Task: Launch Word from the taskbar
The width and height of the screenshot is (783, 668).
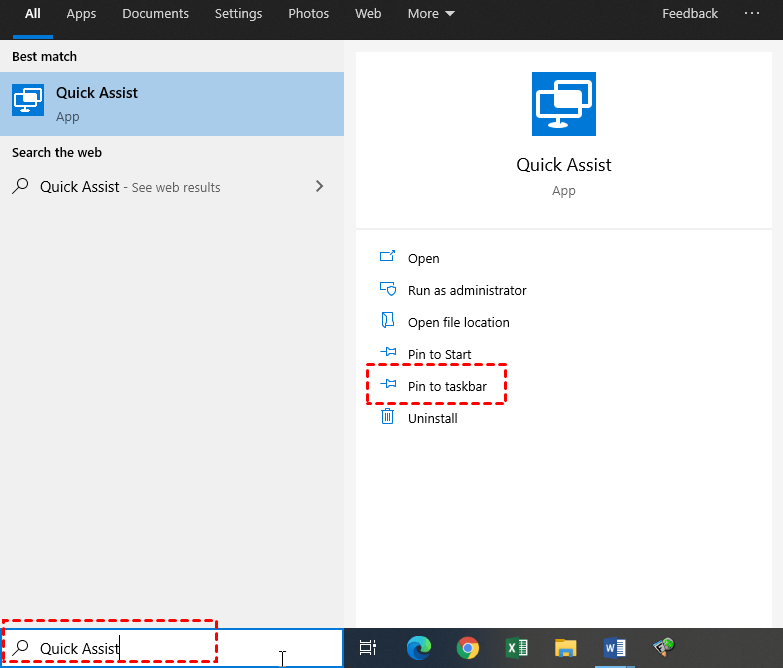Action: [615, 648]
